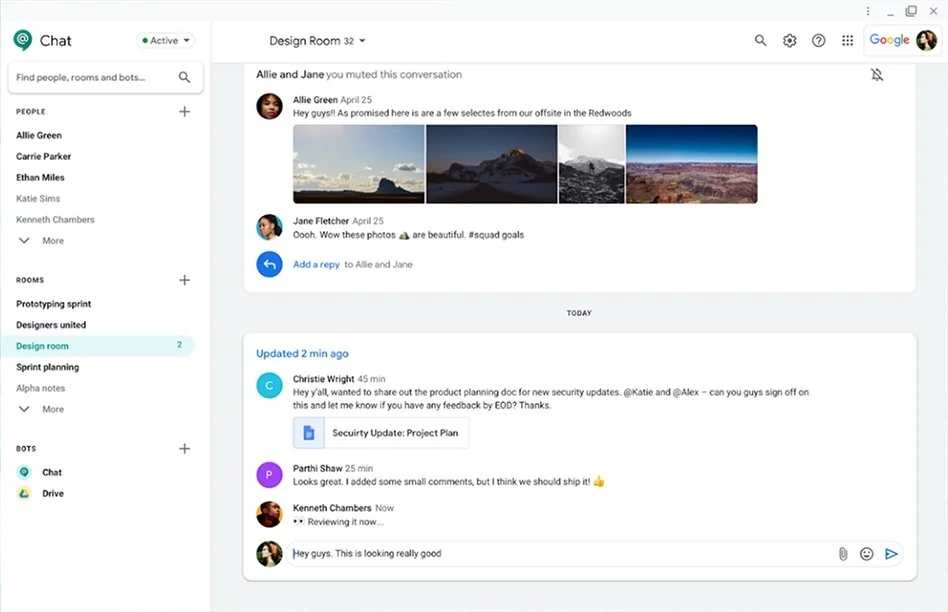The height and width of the screenshot is (612, 948).
Task: Open the help question mark icon
Action: (x=818, y=41)
